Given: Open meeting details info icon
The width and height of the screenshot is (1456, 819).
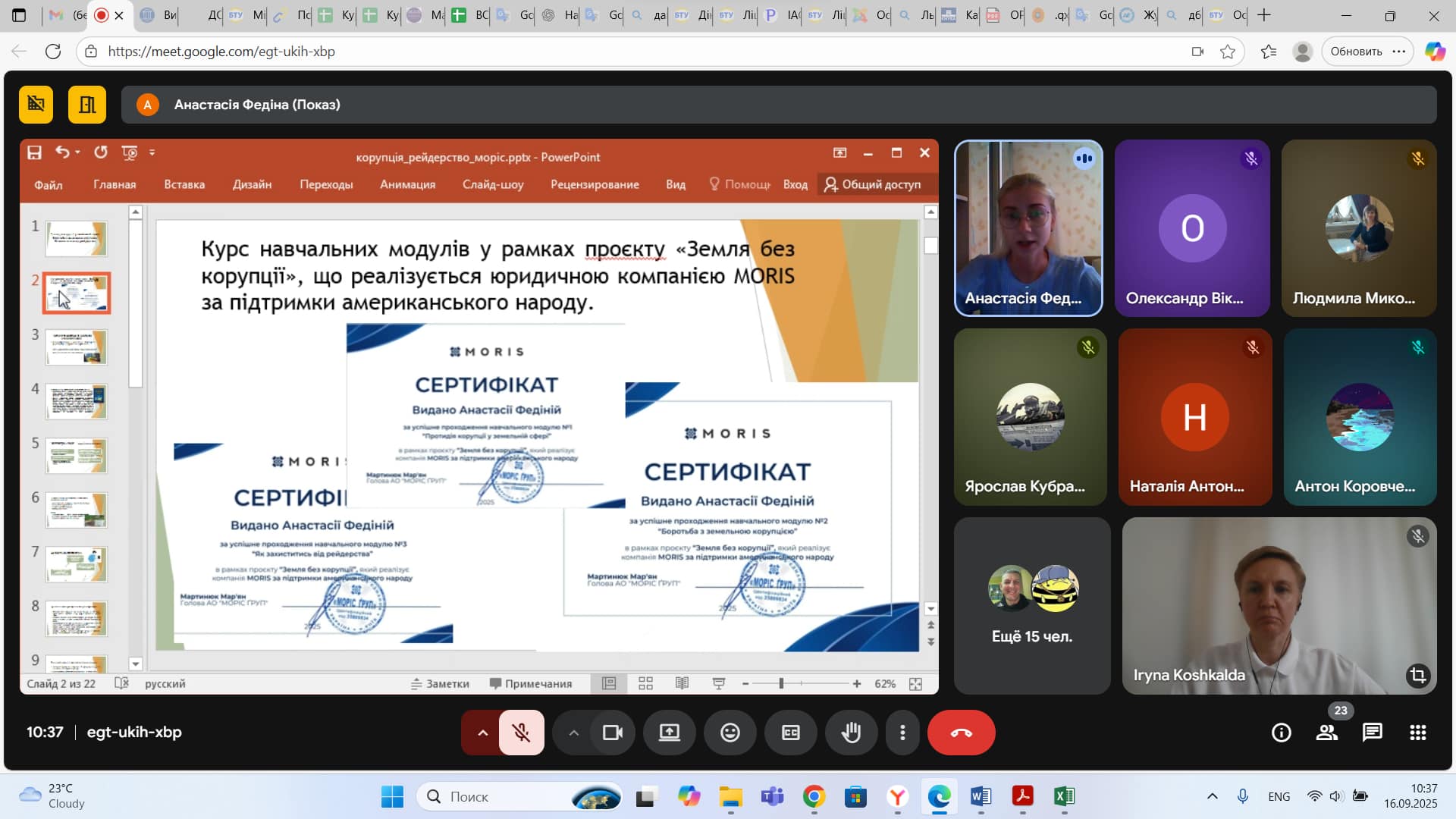Looking at the screenshot, I should coord(1282,733).
